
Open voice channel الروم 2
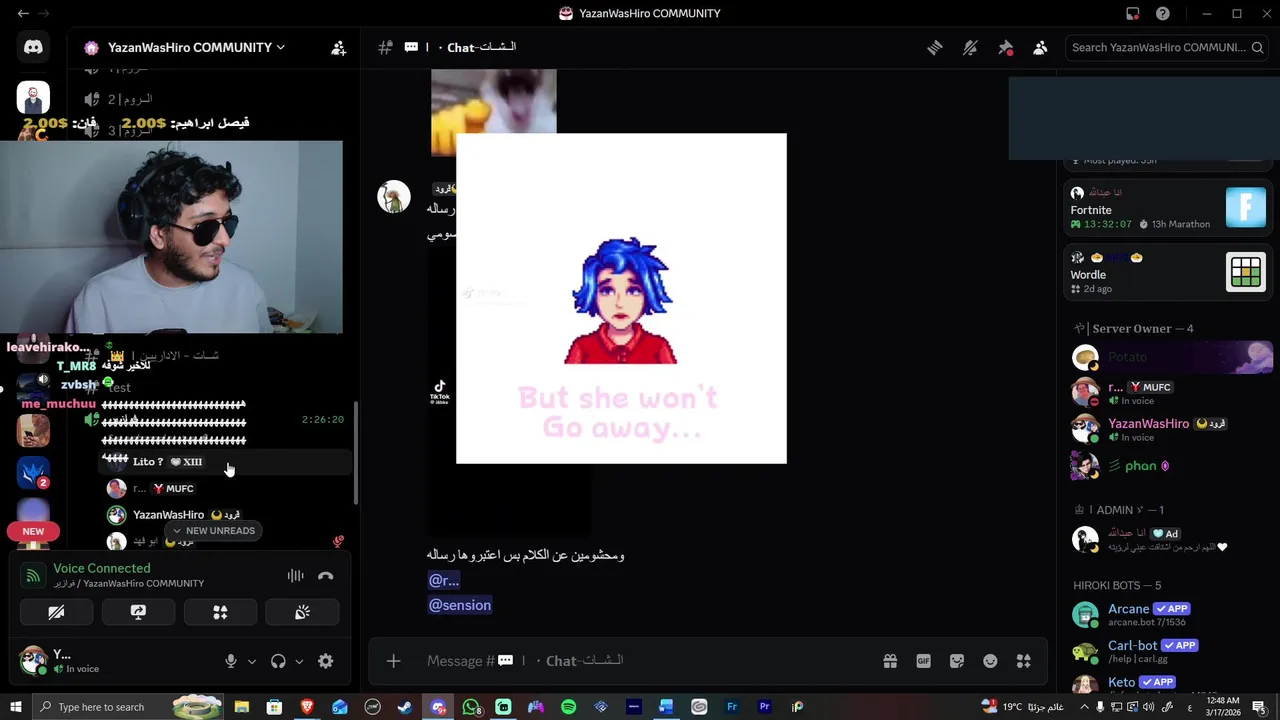tap(130, 99)
